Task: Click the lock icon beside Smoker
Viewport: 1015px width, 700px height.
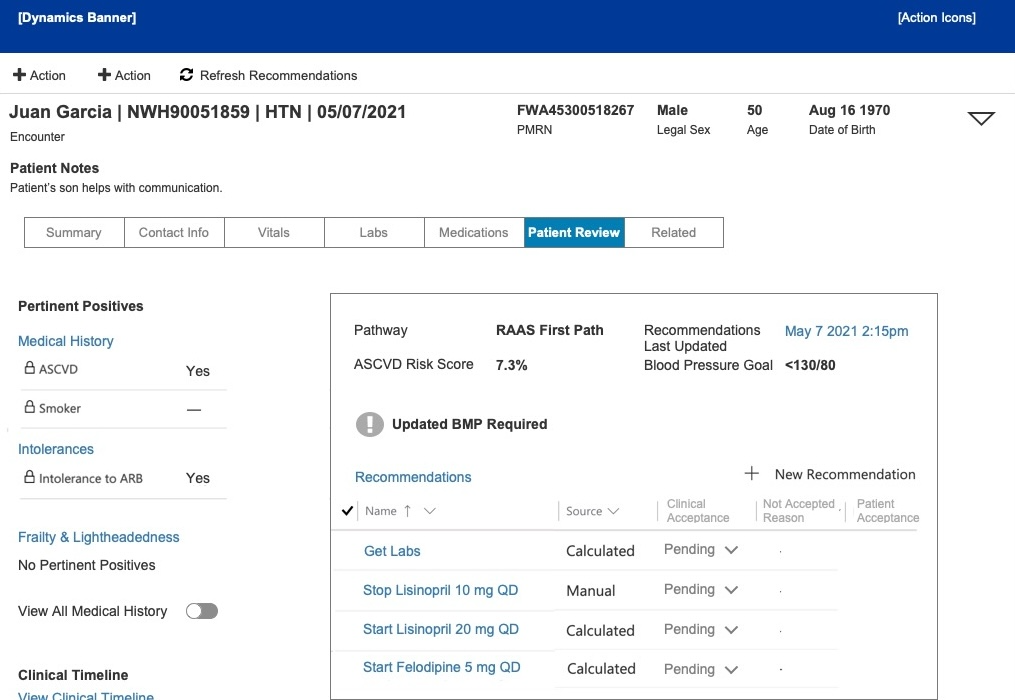Action: pos(30,407)
